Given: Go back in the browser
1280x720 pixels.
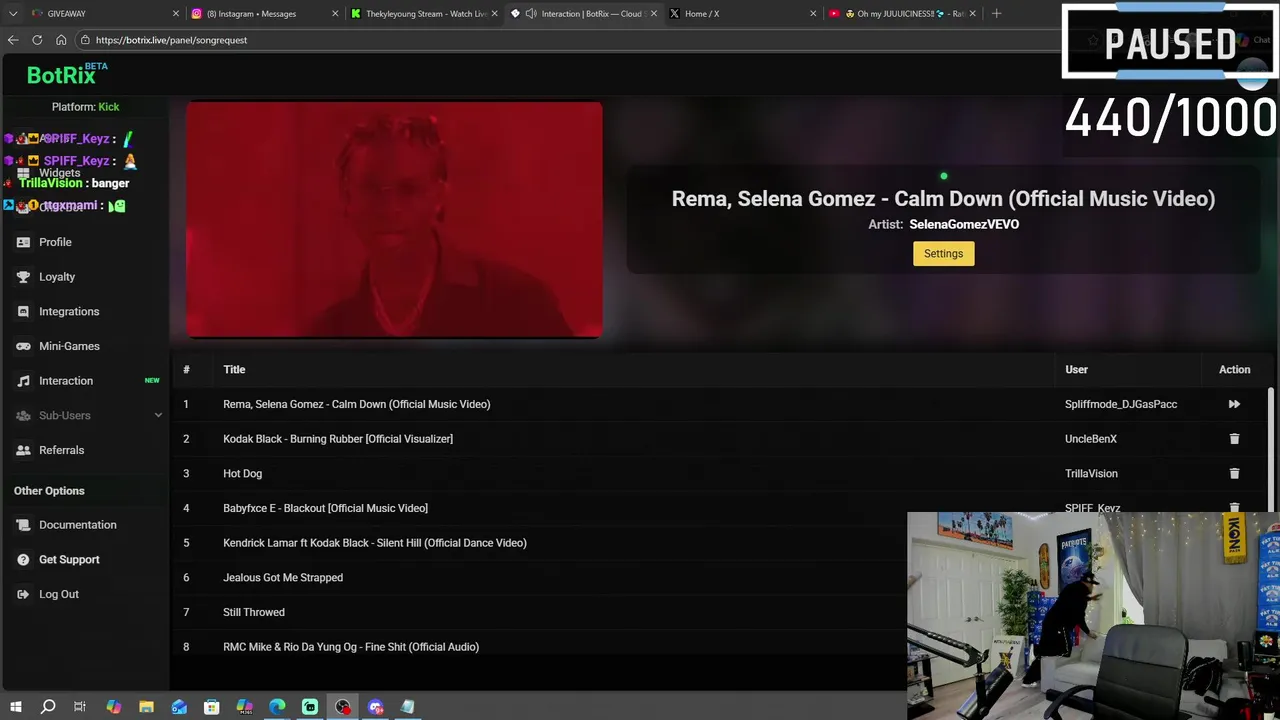Looking at the screenshot, I should click(13, 40).
